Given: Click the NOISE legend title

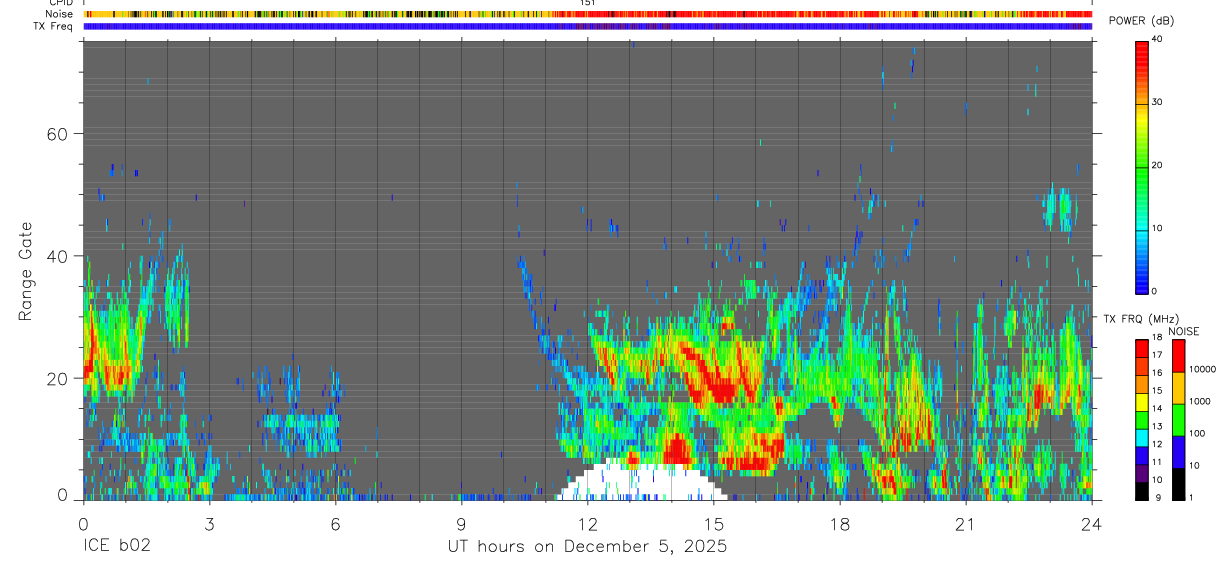Looking at the screenshot, I should [x=1182, y=331].
